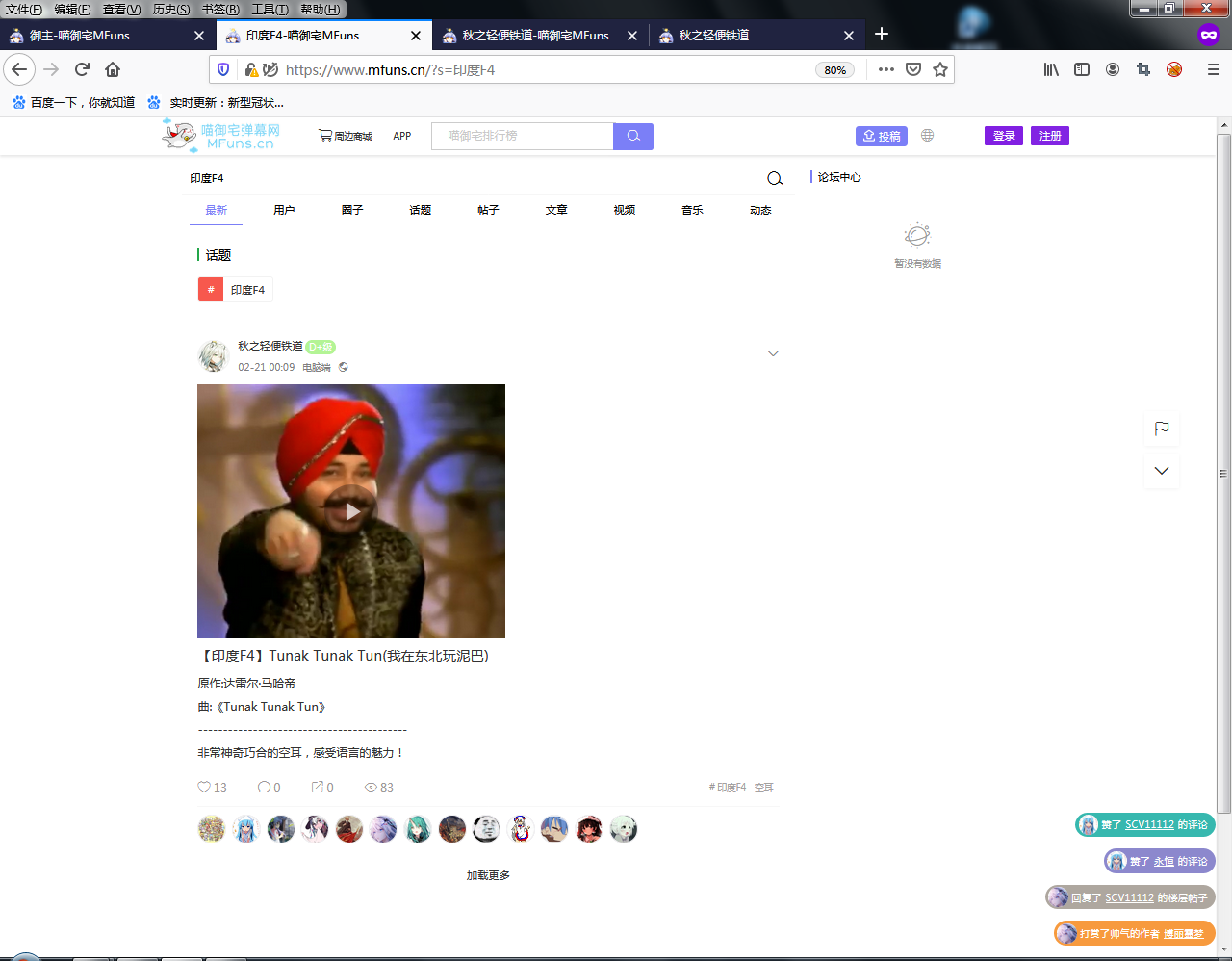Viewport: 1232px width, 961px height.
Task: Expand the post options chevron
Action: (x=773, y=353)
